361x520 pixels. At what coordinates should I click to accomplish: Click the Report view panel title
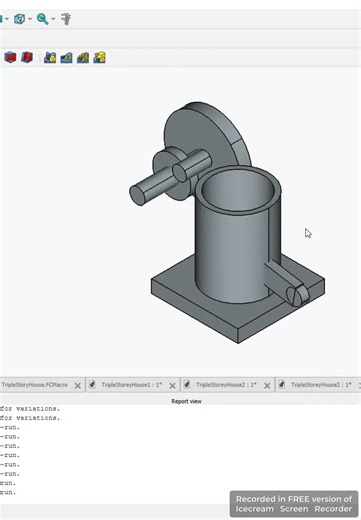186,401
